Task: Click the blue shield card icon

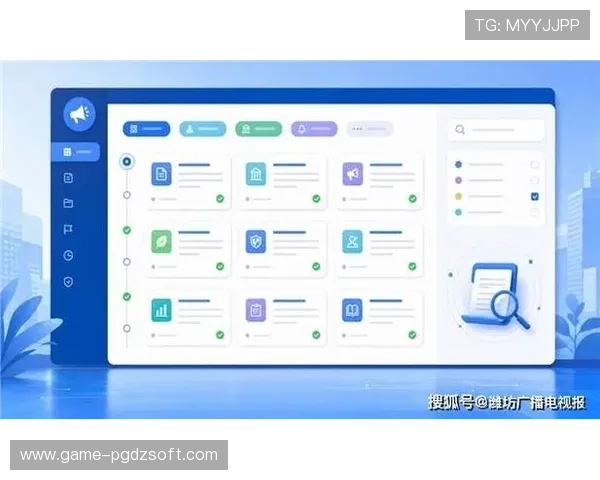Action: 256,242
